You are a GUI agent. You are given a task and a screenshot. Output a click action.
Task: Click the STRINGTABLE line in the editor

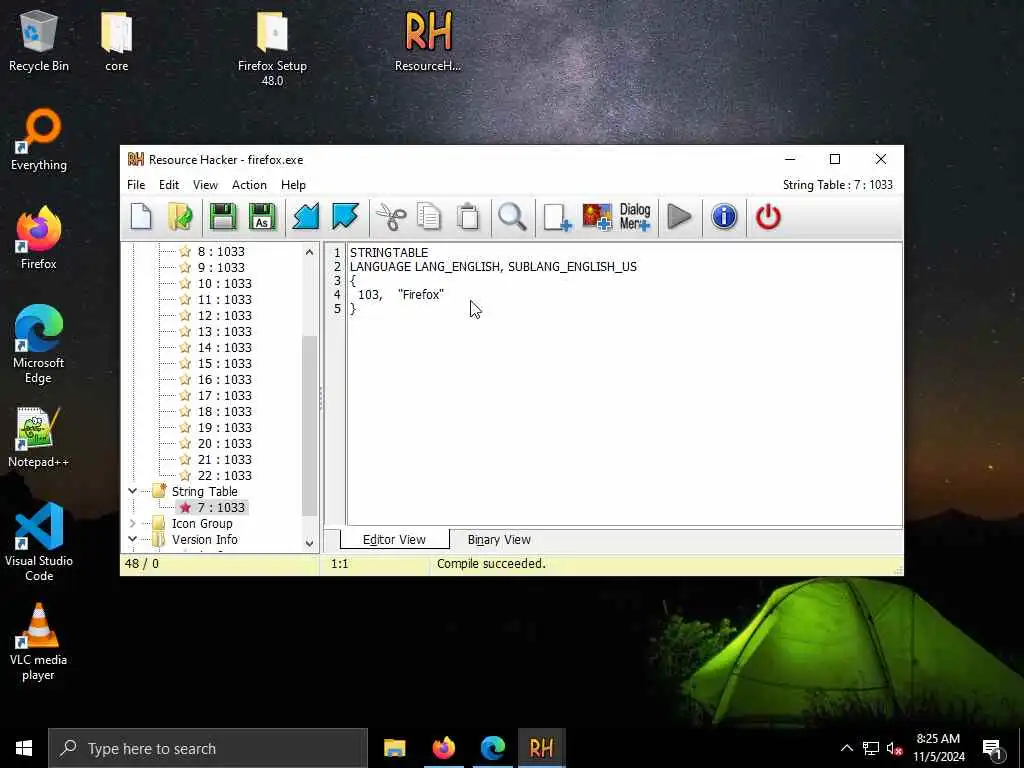[389, 252]
